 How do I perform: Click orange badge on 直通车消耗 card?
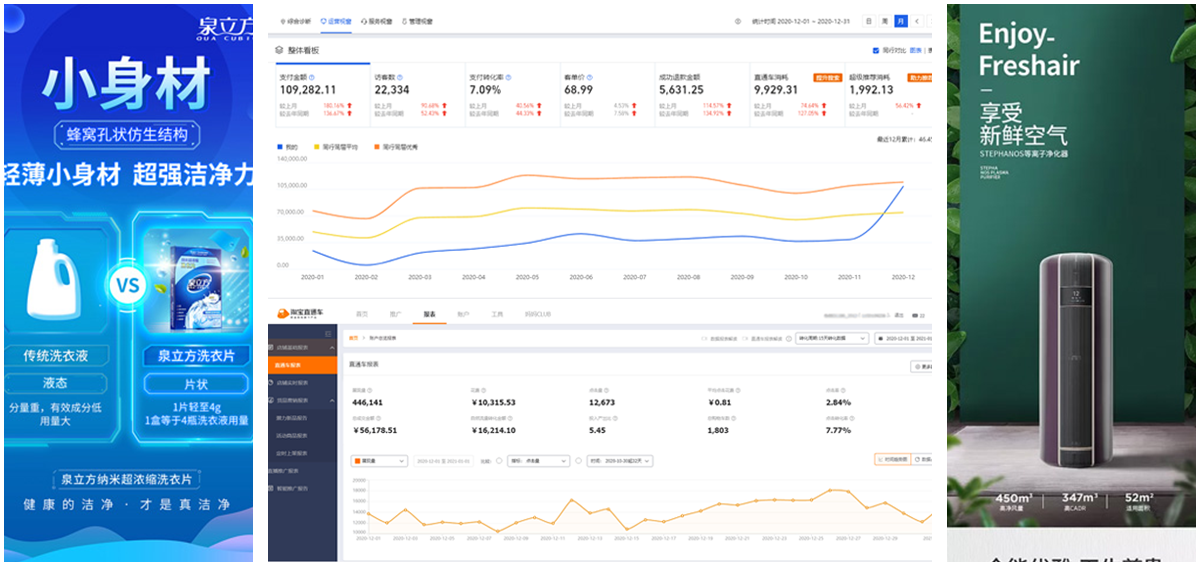coord(827,77)
